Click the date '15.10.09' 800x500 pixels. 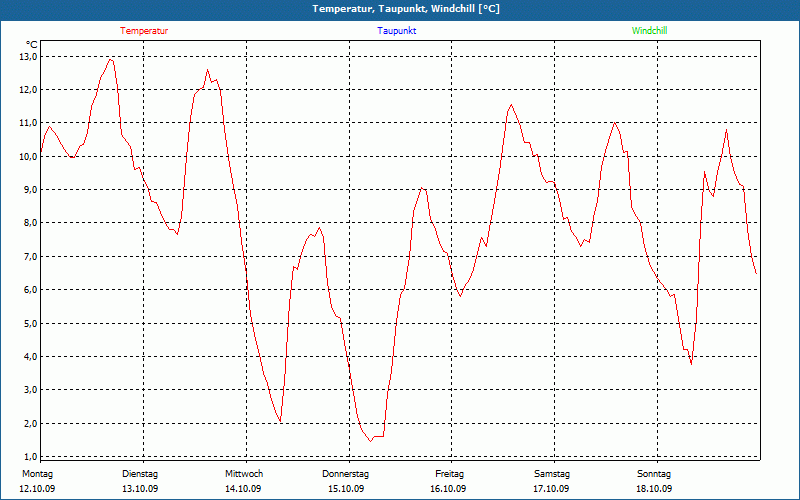(346, 489)
